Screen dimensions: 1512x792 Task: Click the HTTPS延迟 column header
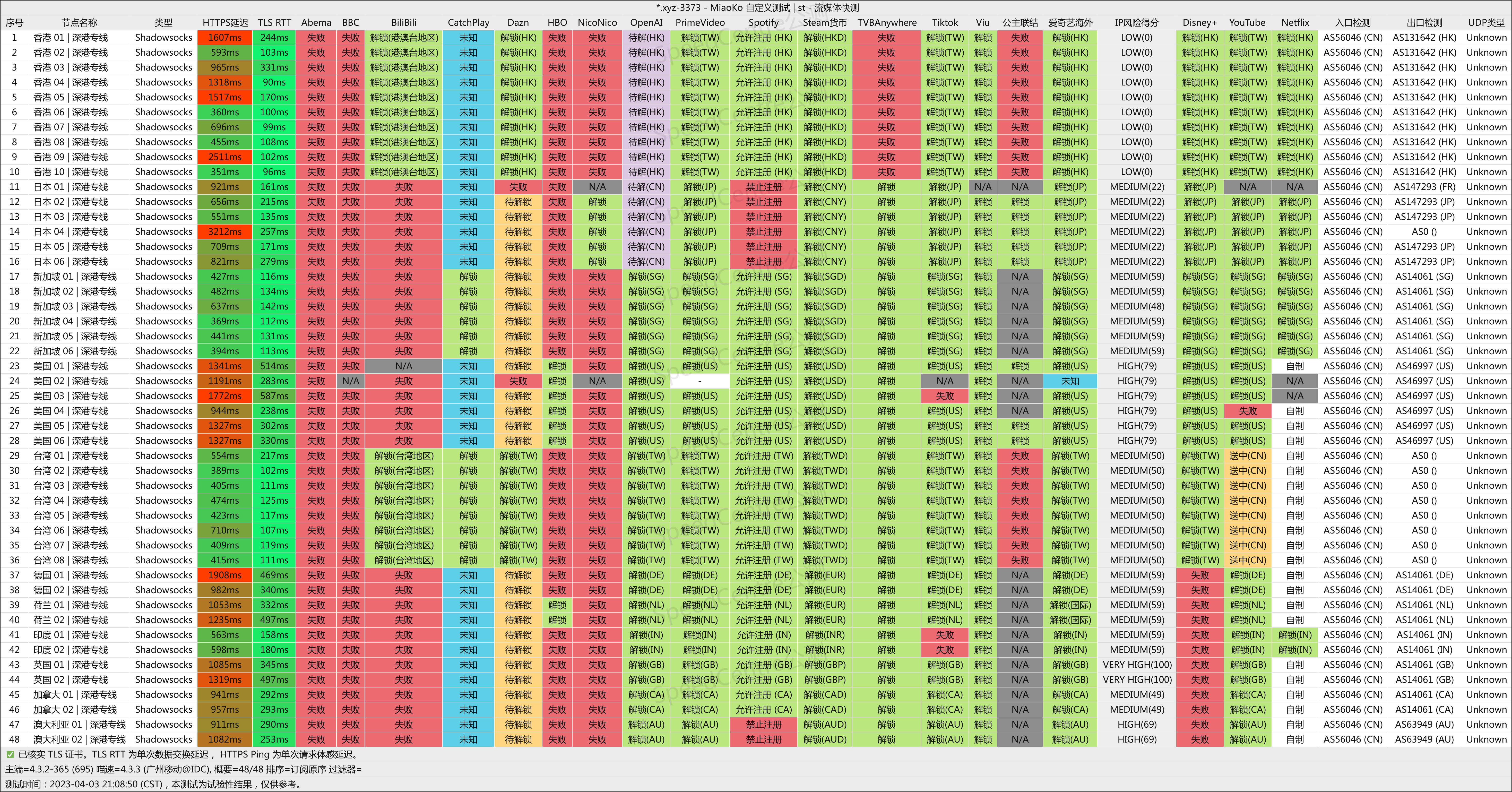click(225, 22)
